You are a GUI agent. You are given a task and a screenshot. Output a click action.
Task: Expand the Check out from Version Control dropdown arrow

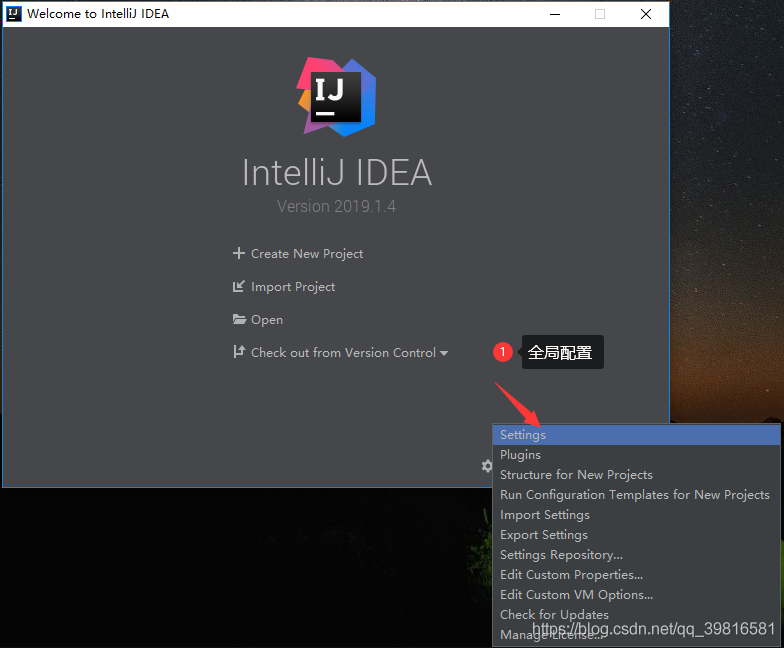coord(444,353)
